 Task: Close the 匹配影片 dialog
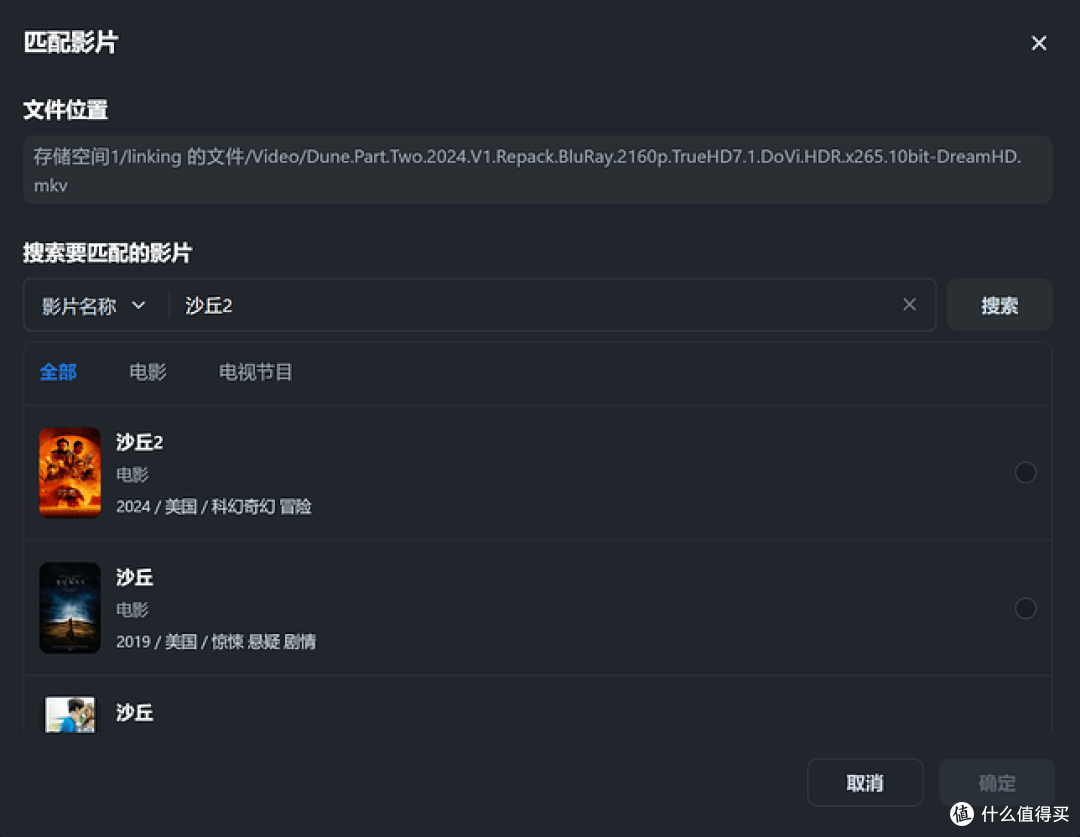(1039, 43)
